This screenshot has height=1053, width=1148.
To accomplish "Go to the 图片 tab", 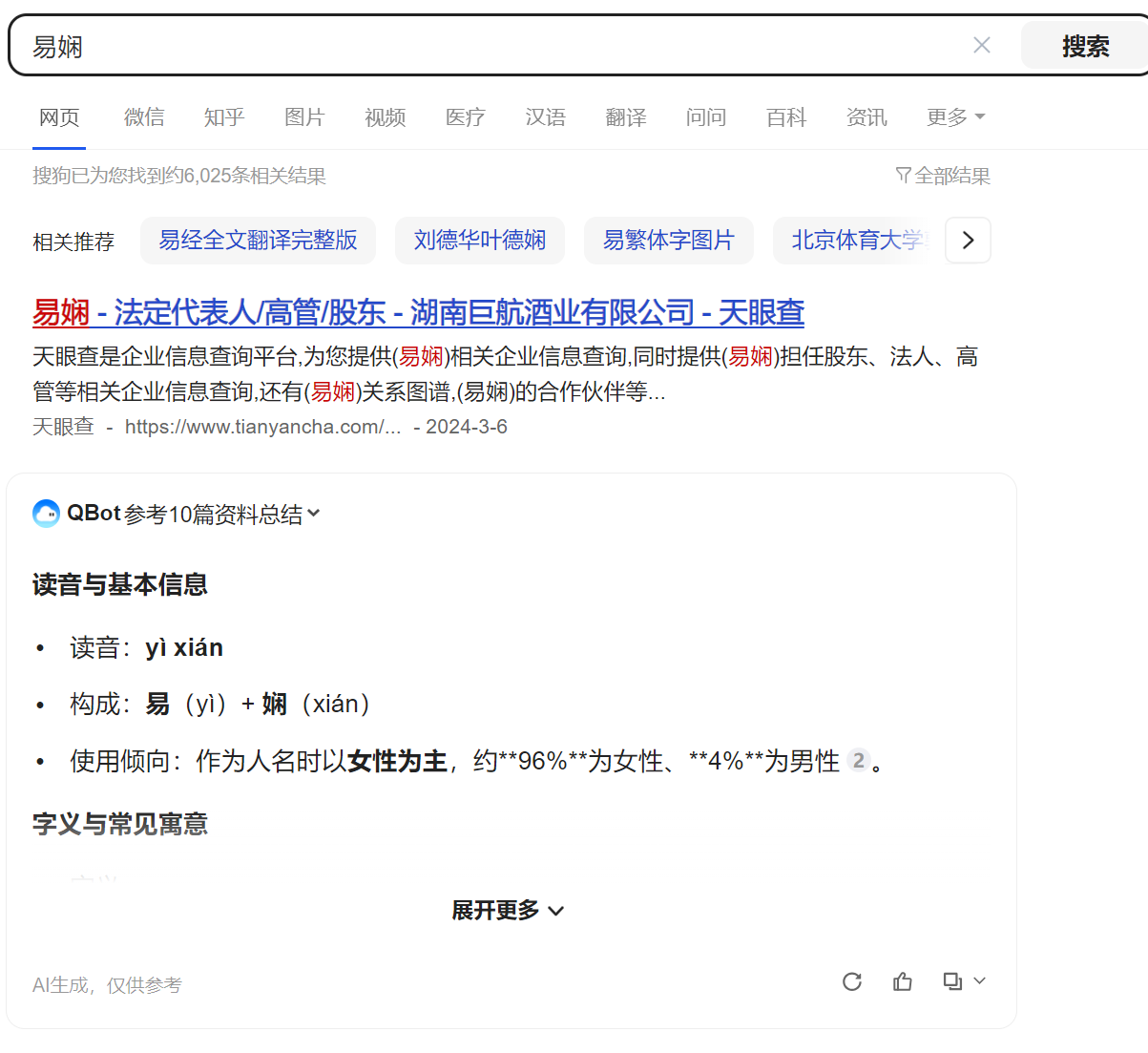I will (304, 117).
